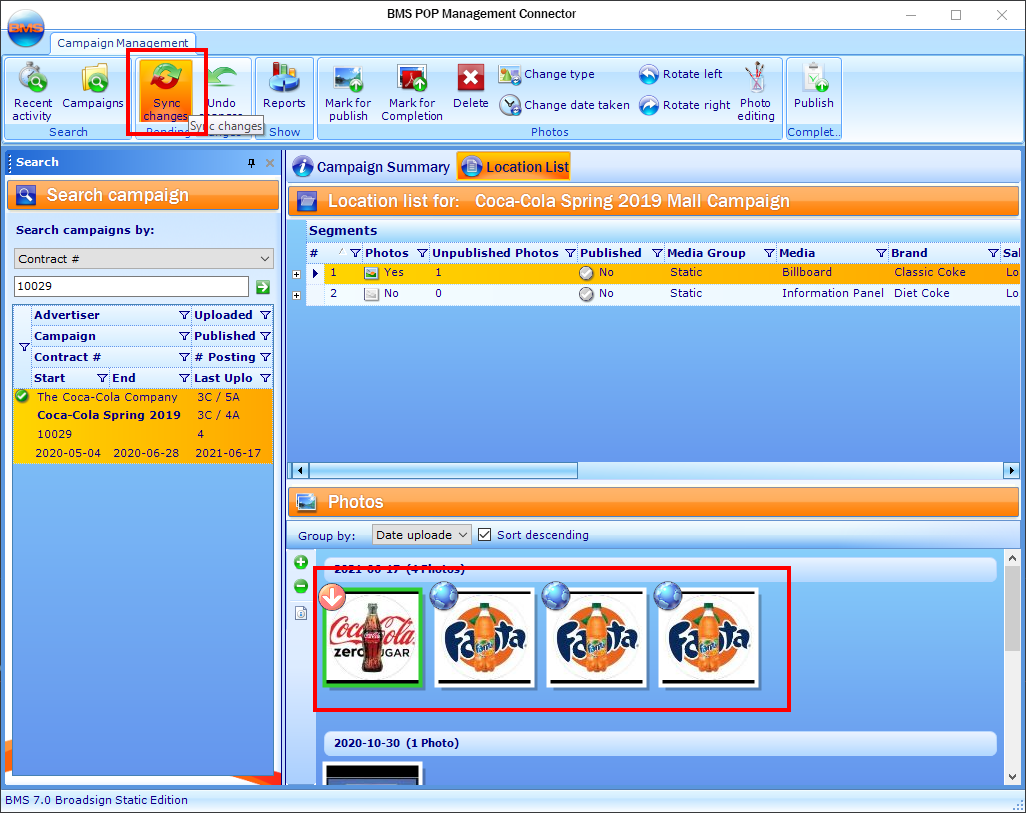Screen dimensions: 1026x813
Task: Click the Brand column filter icon
Action: point(993,253)
